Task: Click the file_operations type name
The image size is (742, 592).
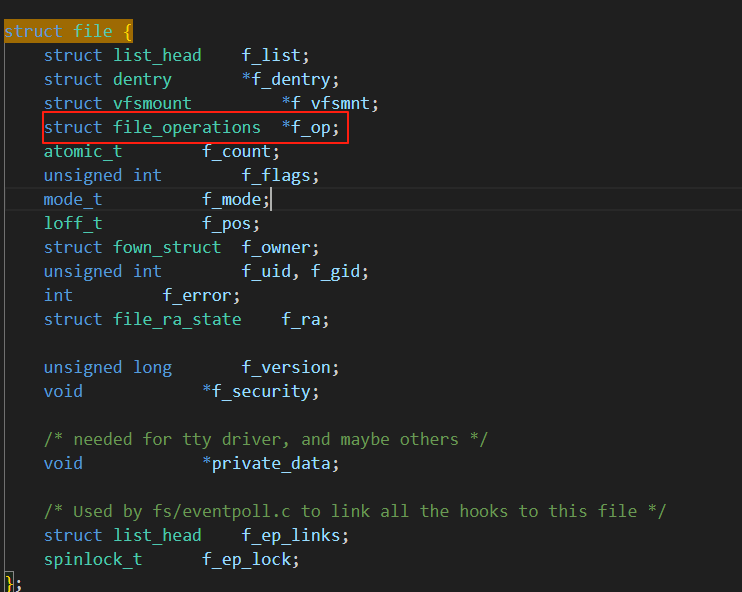Action: 187,127
